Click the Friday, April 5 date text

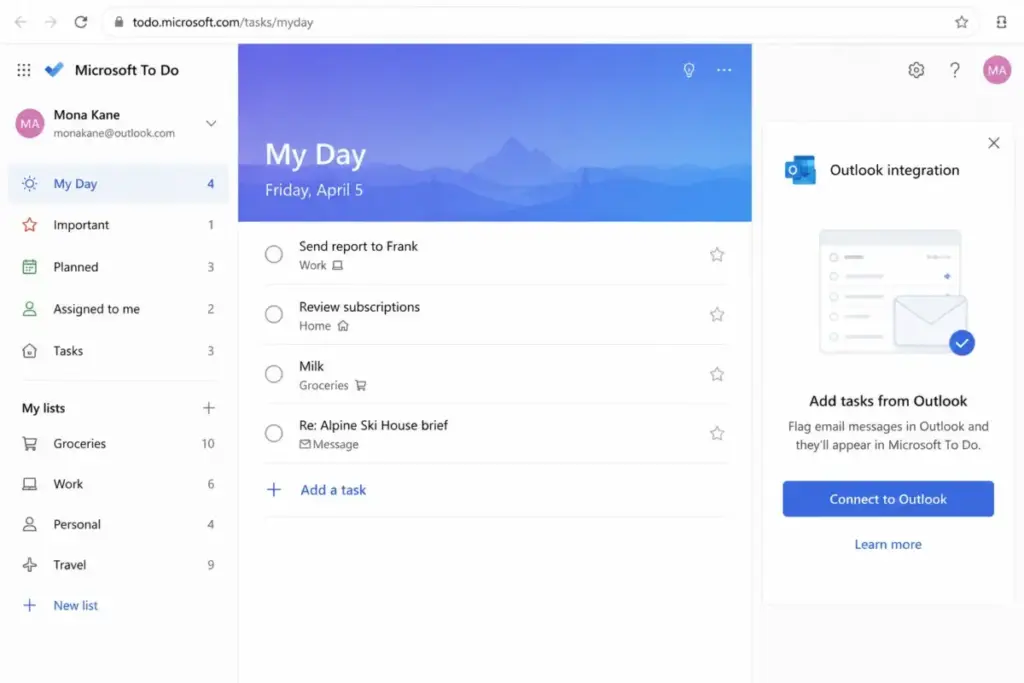[314, 190]
